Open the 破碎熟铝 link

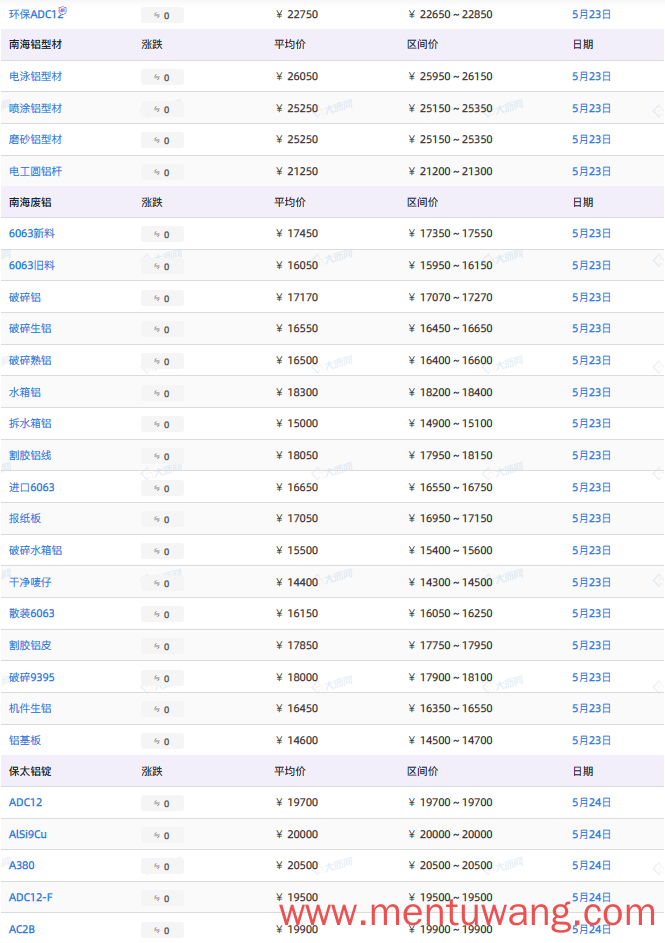pos(30,360)
